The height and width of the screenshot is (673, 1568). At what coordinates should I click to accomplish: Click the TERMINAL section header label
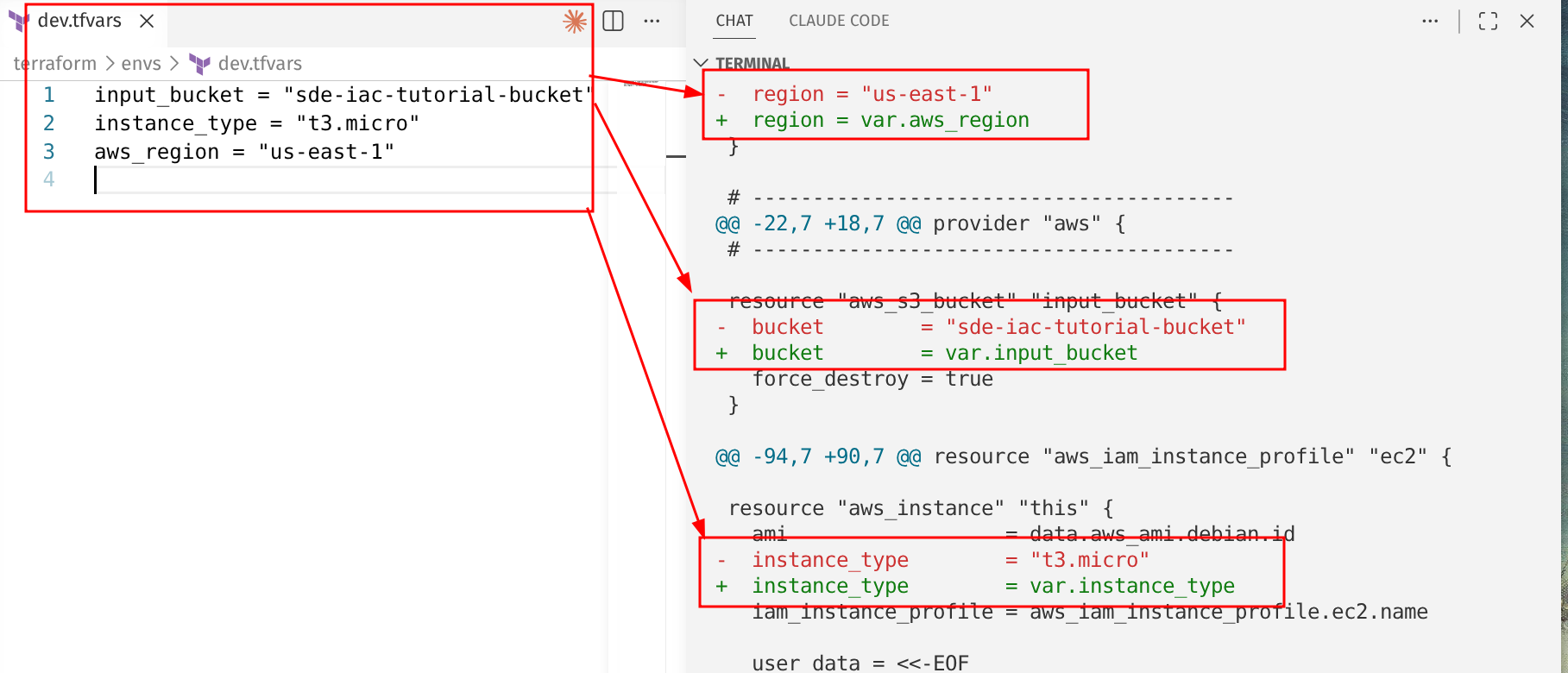pos(753,63)
